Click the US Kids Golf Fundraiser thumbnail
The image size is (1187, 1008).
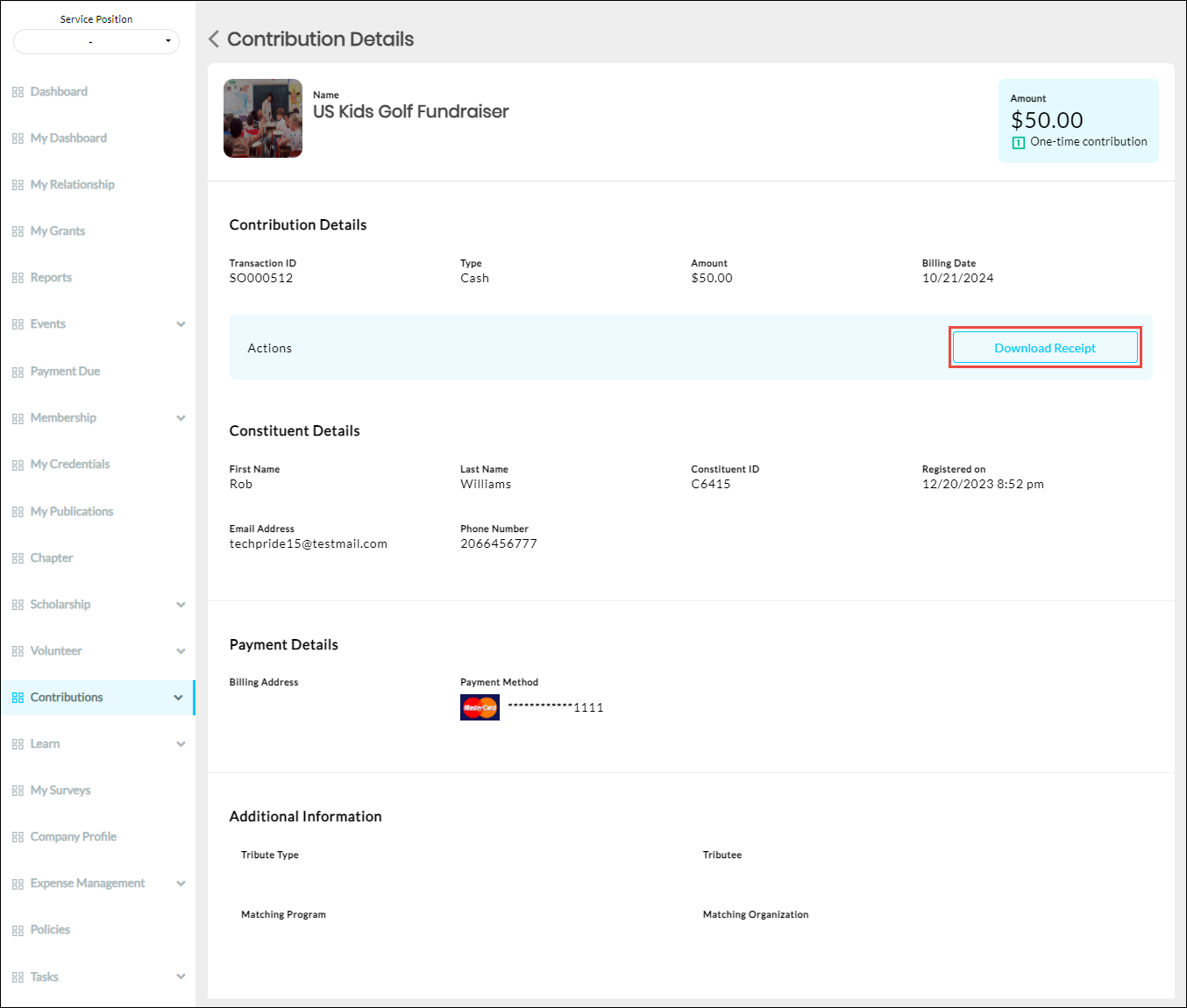[263, 118]
